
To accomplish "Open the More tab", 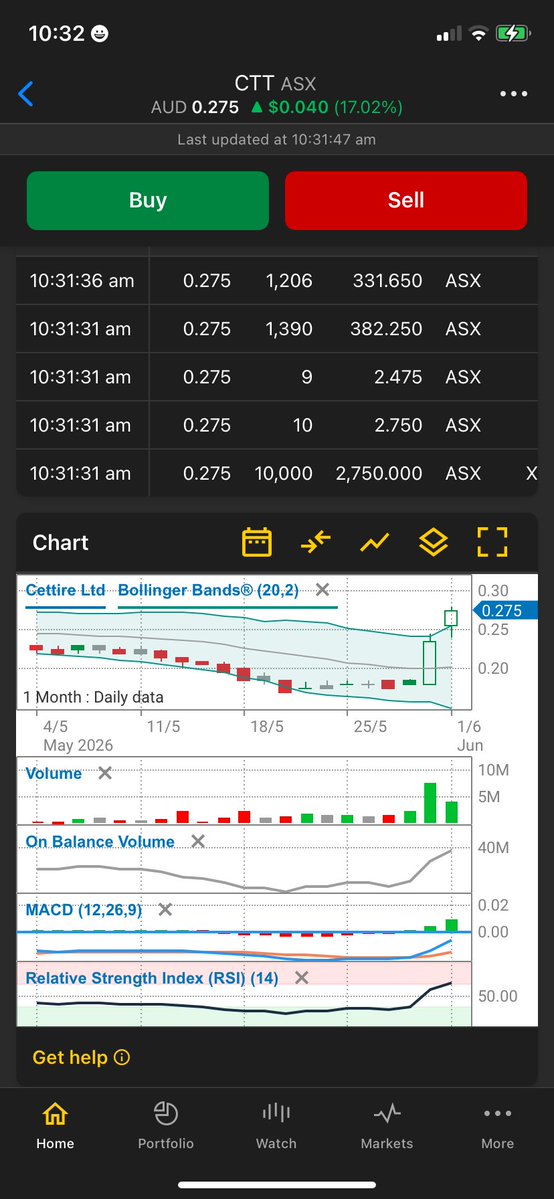I will tap(497, 1126).
